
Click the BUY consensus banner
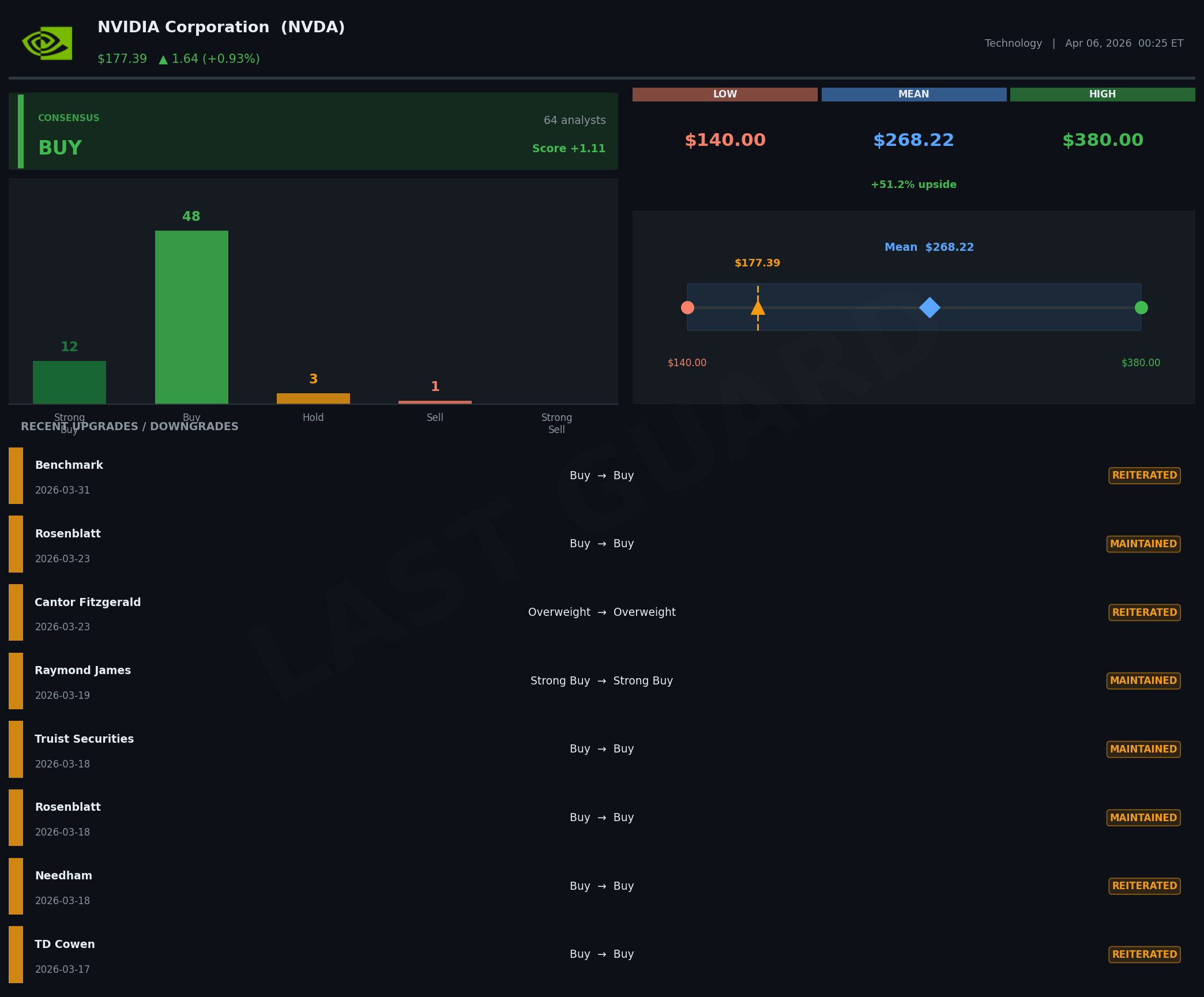(313, 131)
